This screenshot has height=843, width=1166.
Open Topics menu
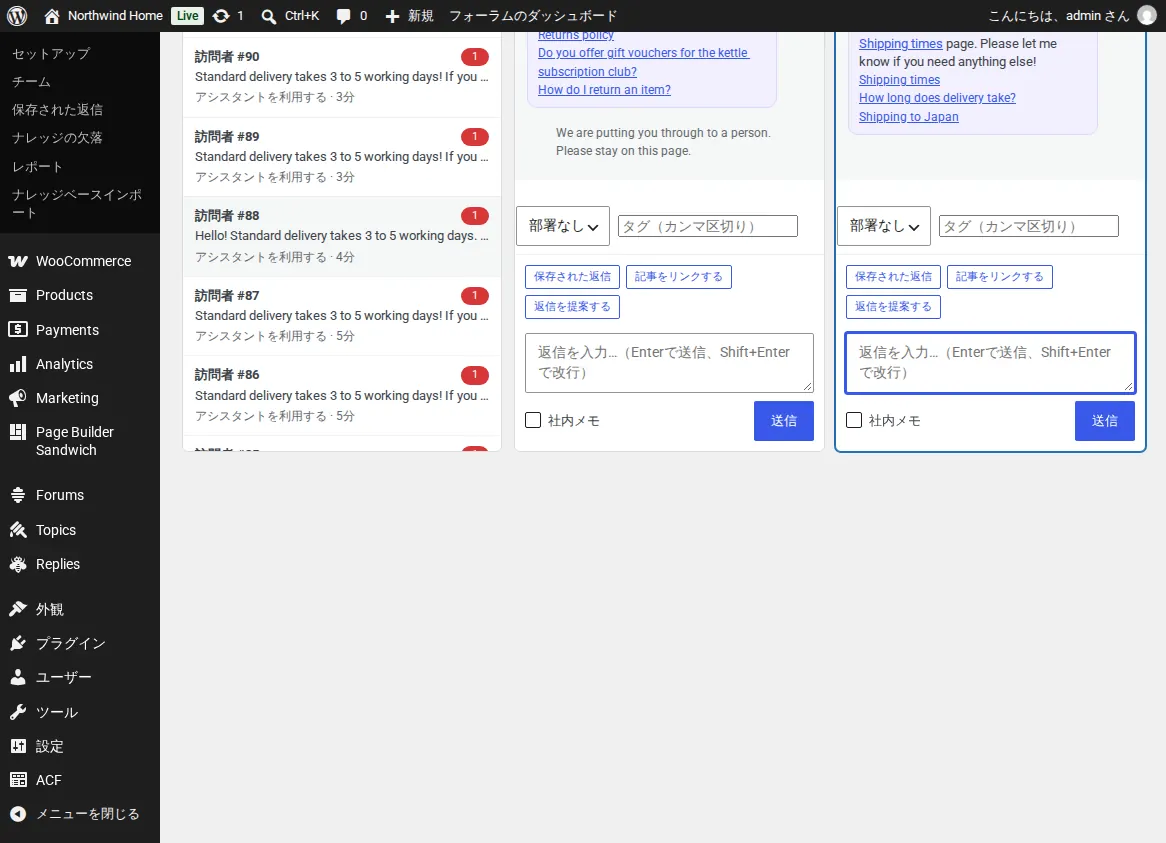pyautogui.click(x=80, y=530)
